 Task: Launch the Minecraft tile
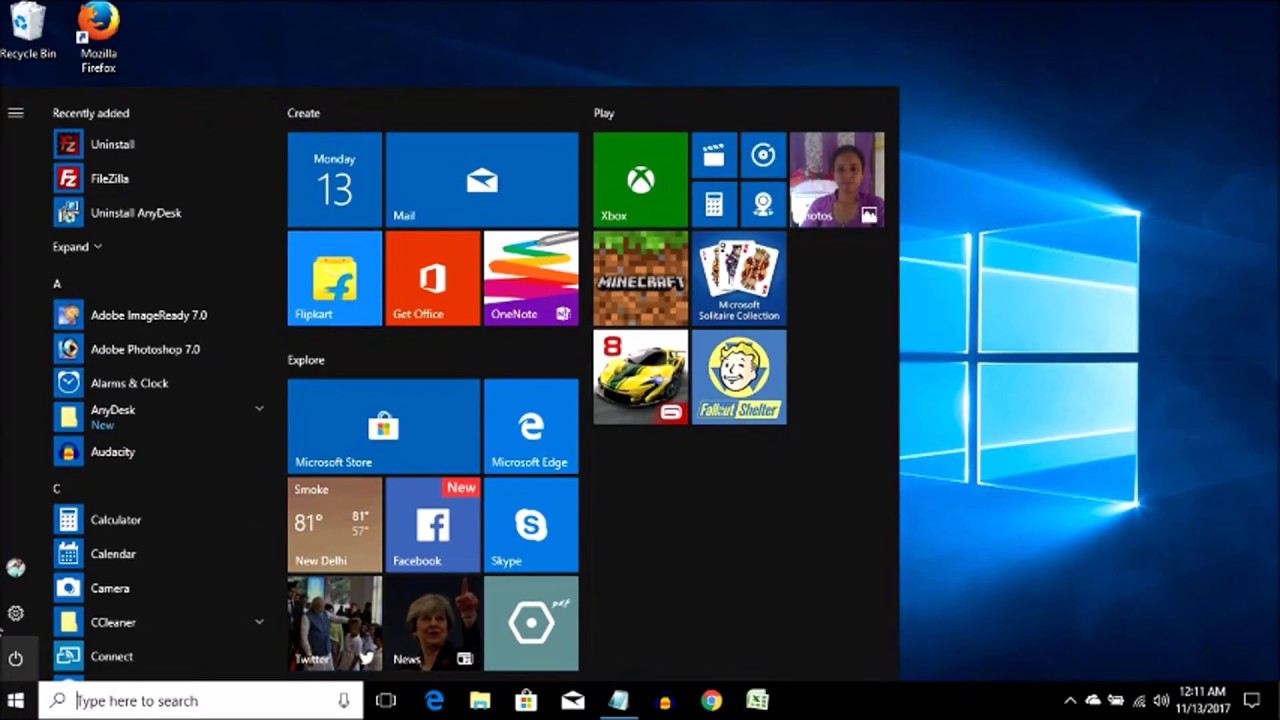click(640, 279)
